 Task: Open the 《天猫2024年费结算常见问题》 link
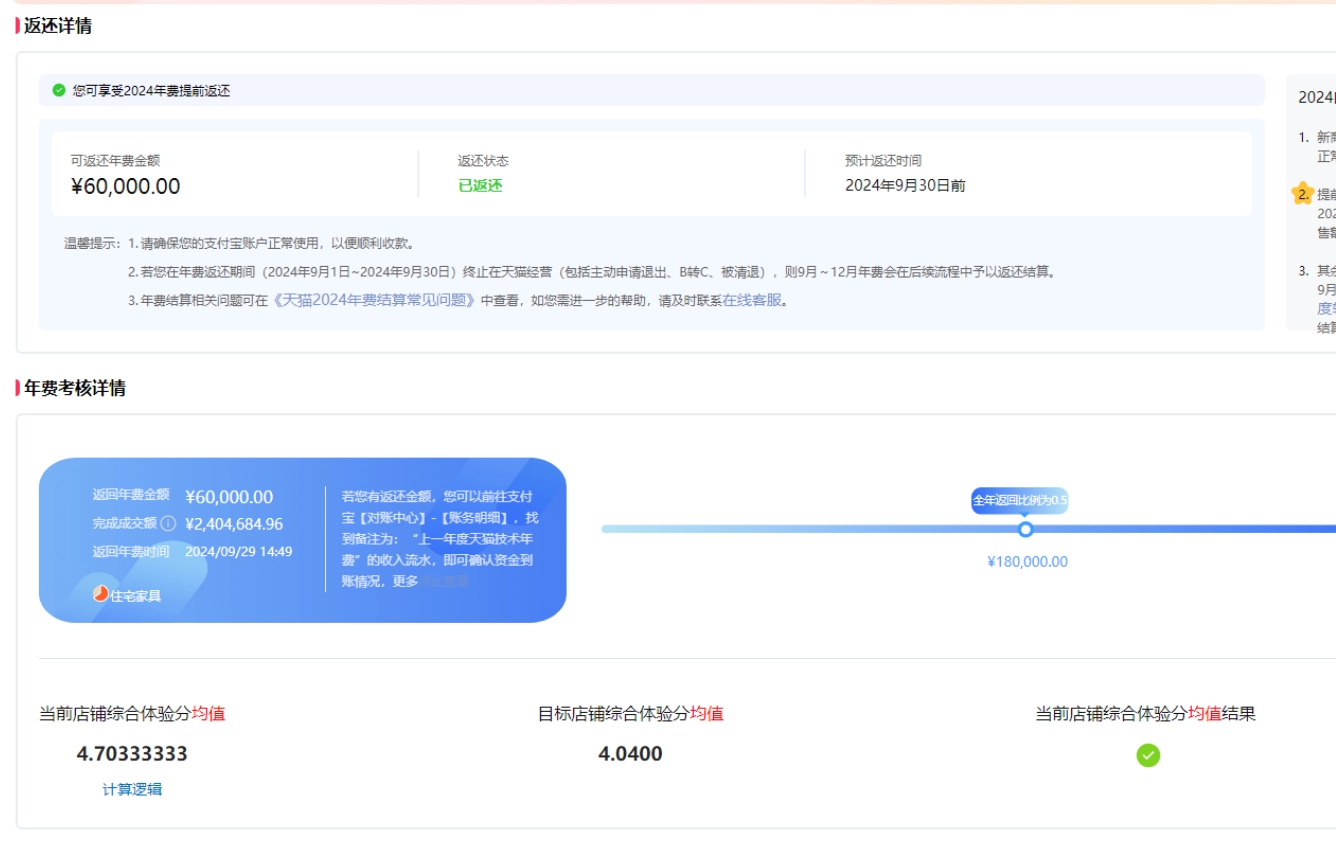[x=375, y=300]
